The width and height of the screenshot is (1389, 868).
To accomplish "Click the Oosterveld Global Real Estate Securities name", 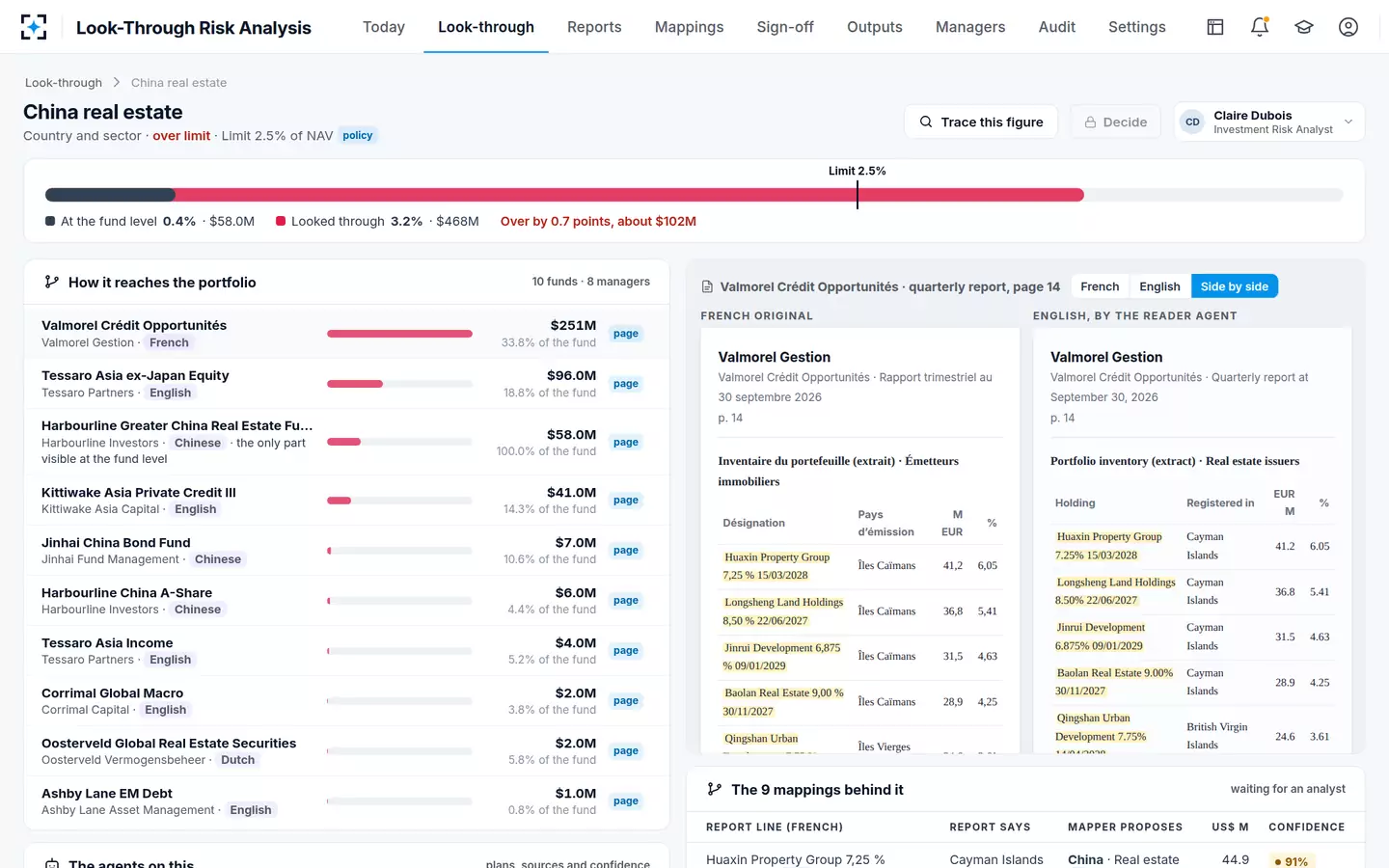I will click(169, 744).
